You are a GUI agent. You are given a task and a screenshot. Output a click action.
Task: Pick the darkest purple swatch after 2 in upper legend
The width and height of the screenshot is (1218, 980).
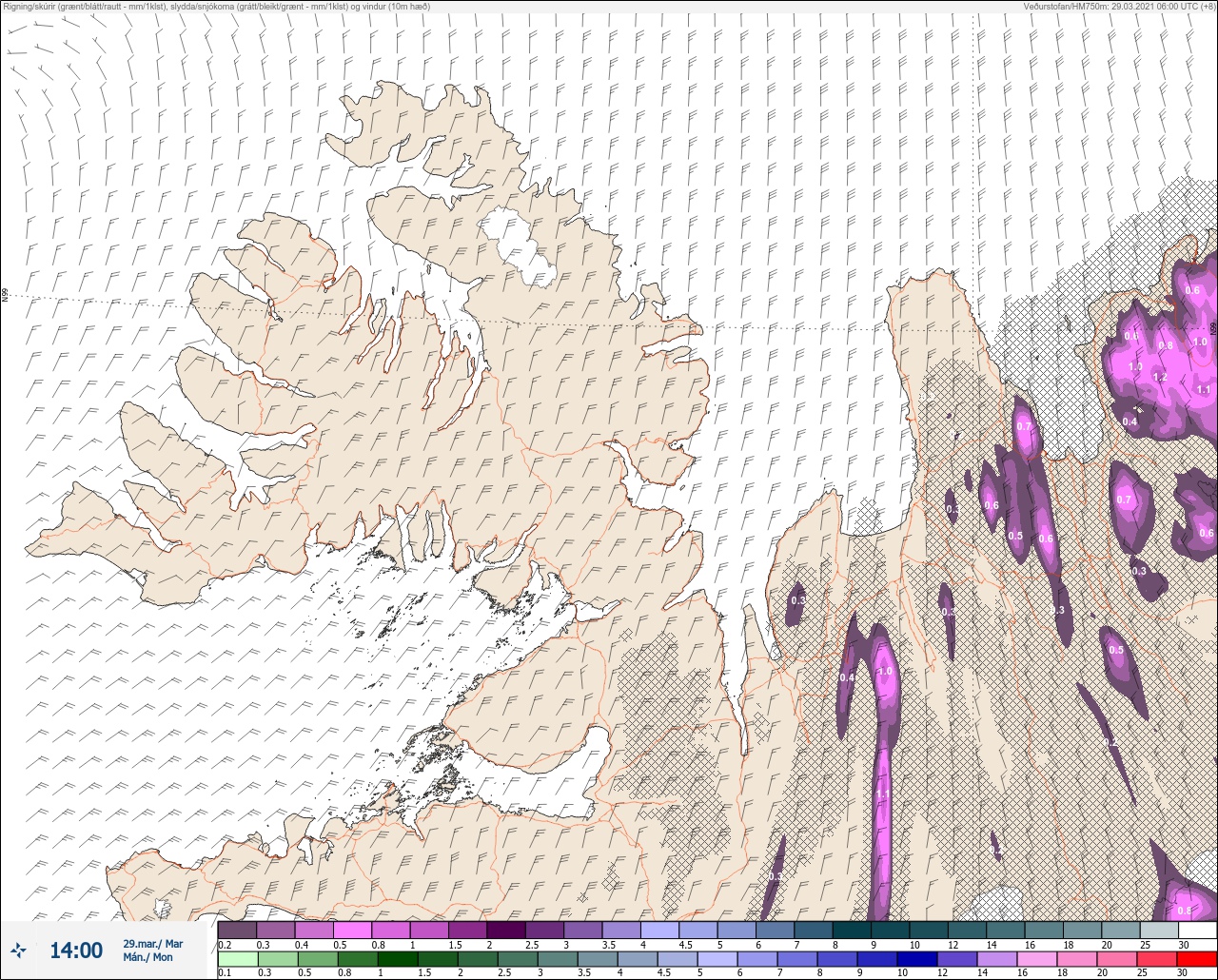pyautogui.click(x=505, y=930)
